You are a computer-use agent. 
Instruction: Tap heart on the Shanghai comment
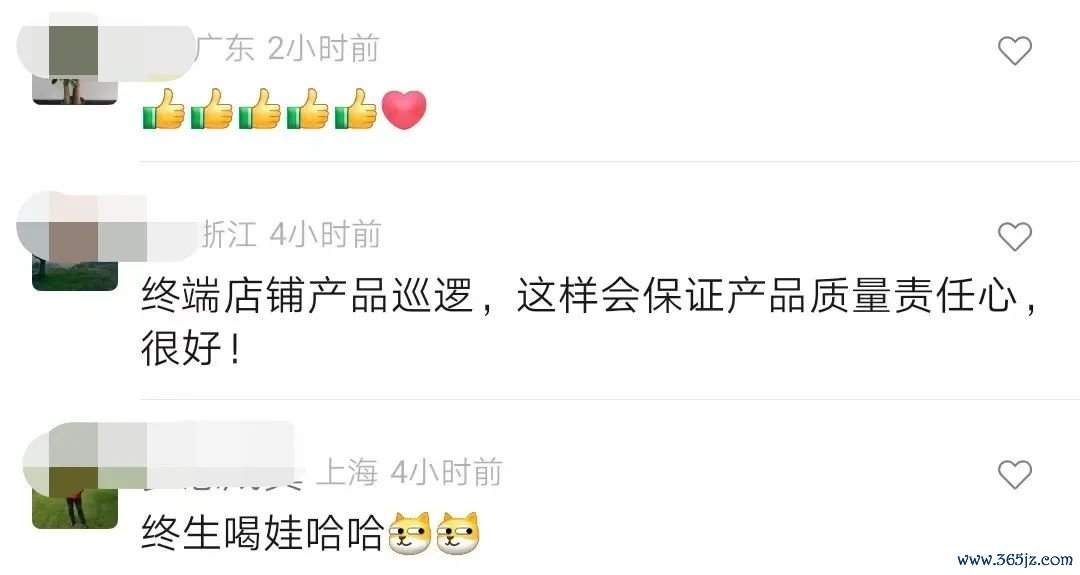click(x=1015, y=474)
